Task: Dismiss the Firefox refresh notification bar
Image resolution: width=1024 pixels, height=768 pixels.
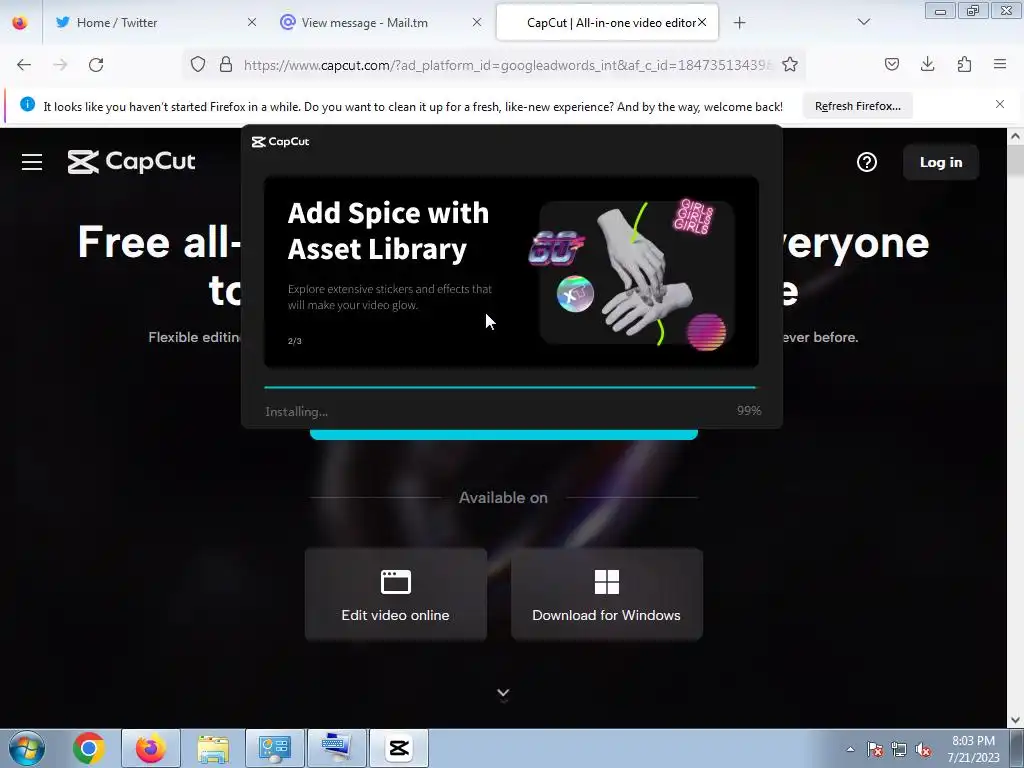Action: click(1000, 104)
